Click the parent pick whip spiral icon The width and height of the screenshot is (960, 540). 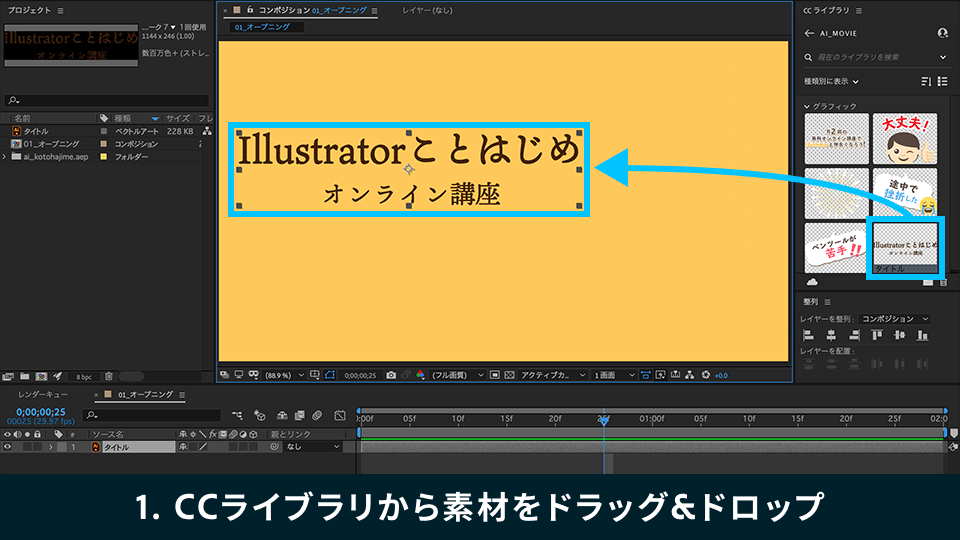pyautogui.click(x=274, y=447)
